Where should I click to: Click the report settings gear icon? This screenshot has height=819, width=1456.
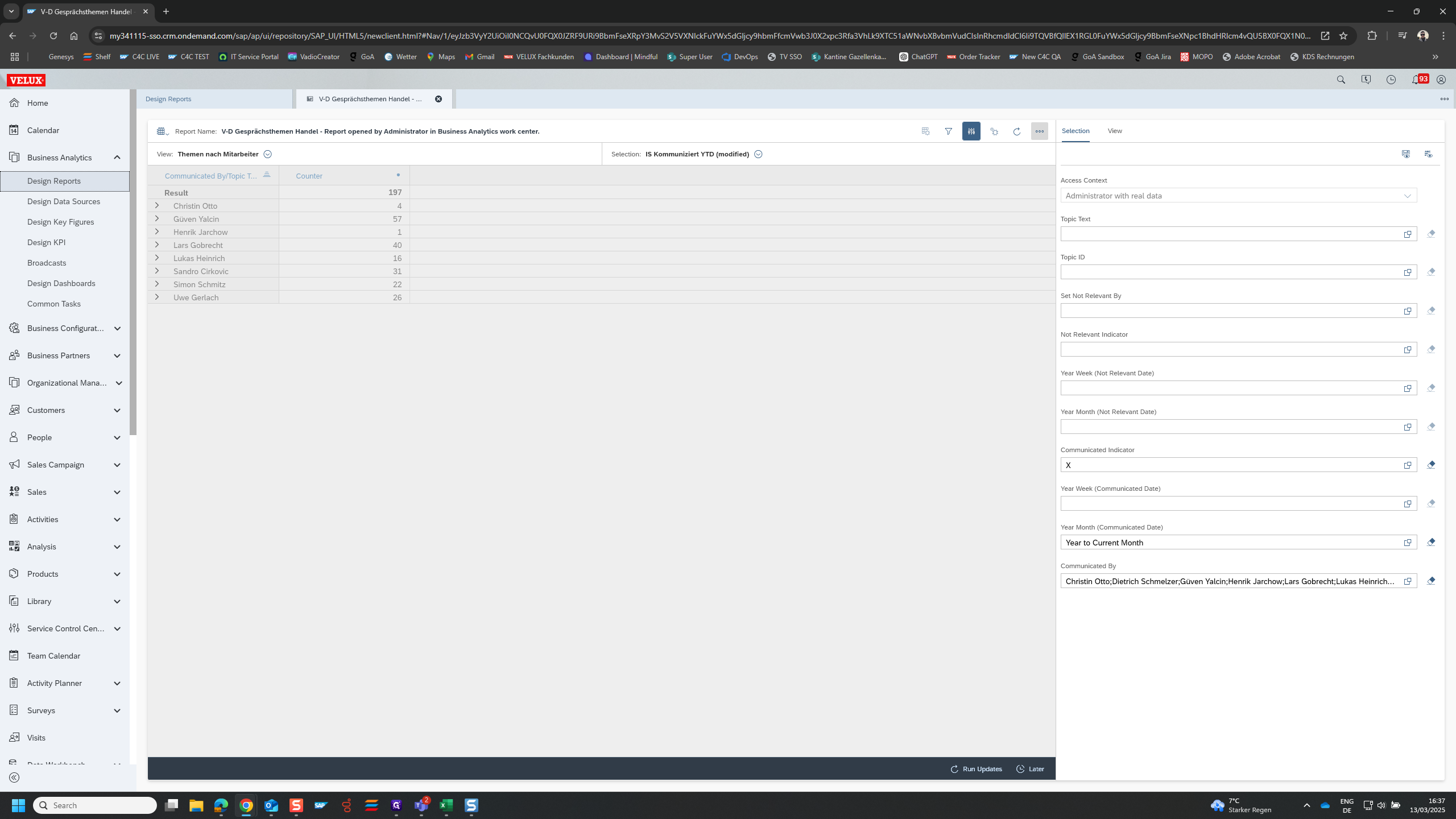tap(994, 131)
